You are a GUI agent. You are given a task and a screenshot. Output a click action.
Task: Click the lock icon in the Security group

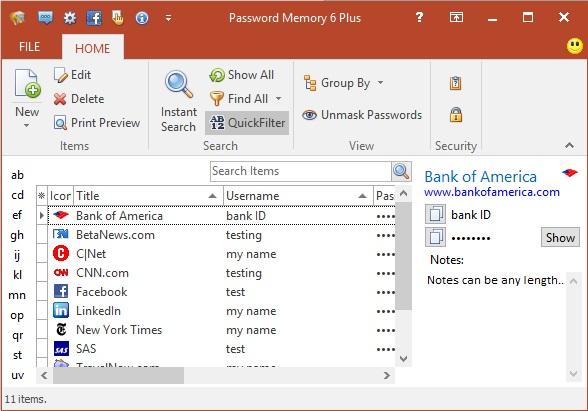pos(456,114)
